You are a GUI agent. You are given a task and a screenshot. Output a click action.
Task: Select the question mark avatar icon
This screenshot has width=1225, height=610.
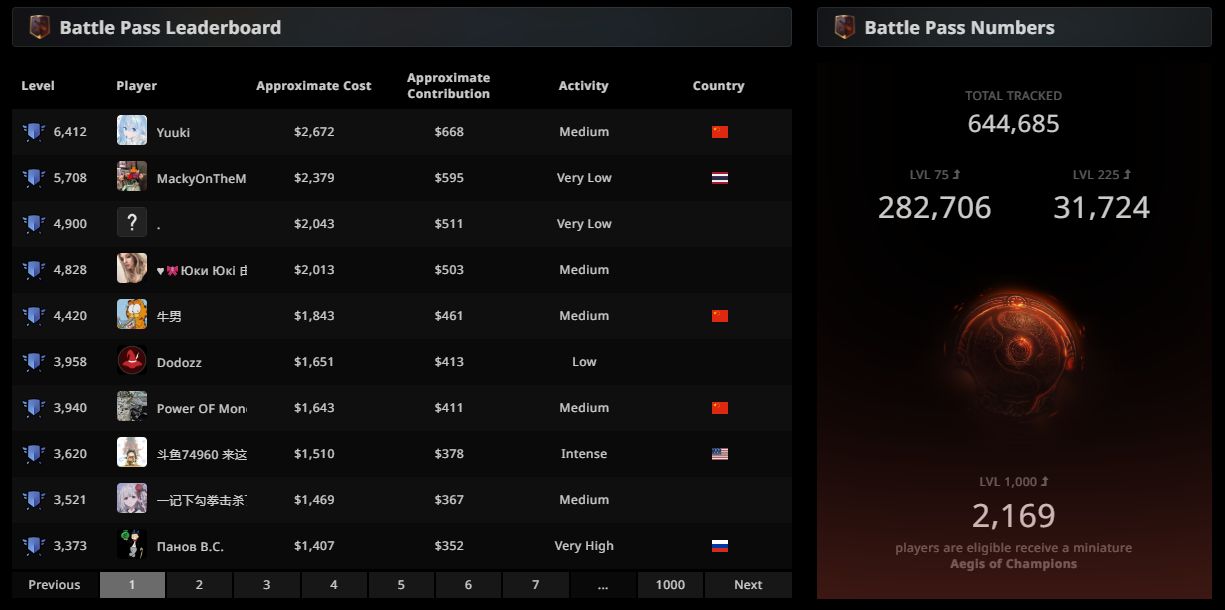tap(132, 223)
